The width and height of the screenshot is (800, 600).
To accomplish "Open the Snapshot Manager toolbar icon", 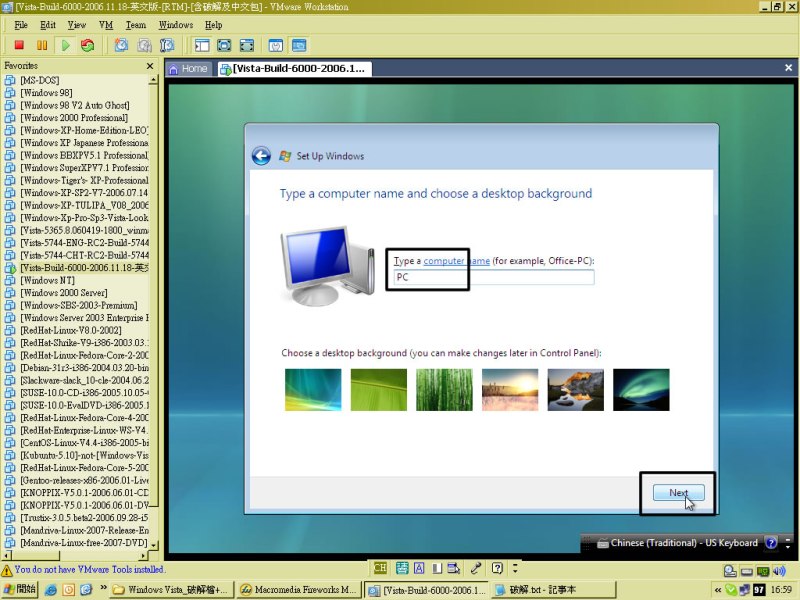I will click(167, 45).
